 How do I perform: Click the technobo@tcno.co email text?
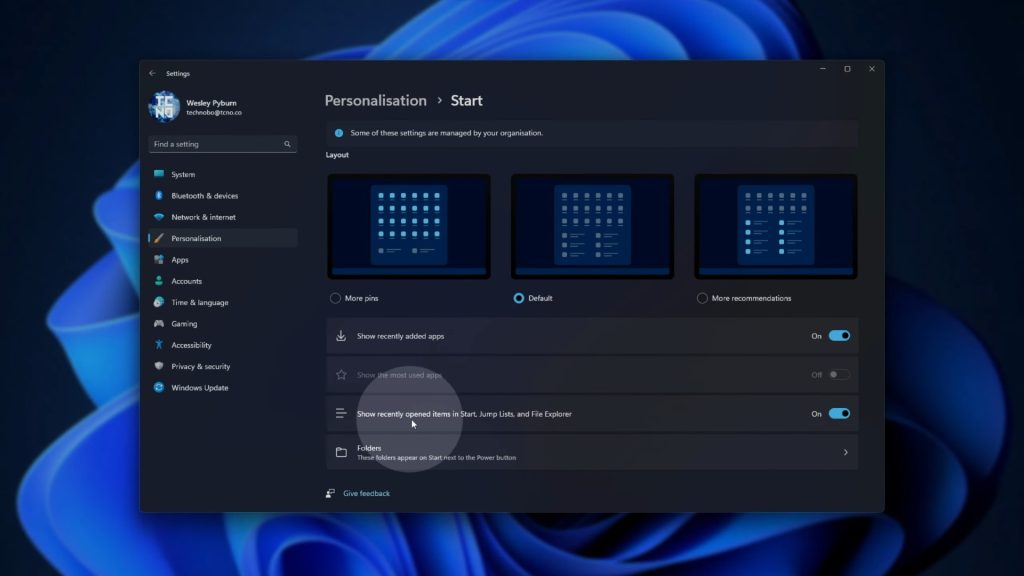click(214, 113)
